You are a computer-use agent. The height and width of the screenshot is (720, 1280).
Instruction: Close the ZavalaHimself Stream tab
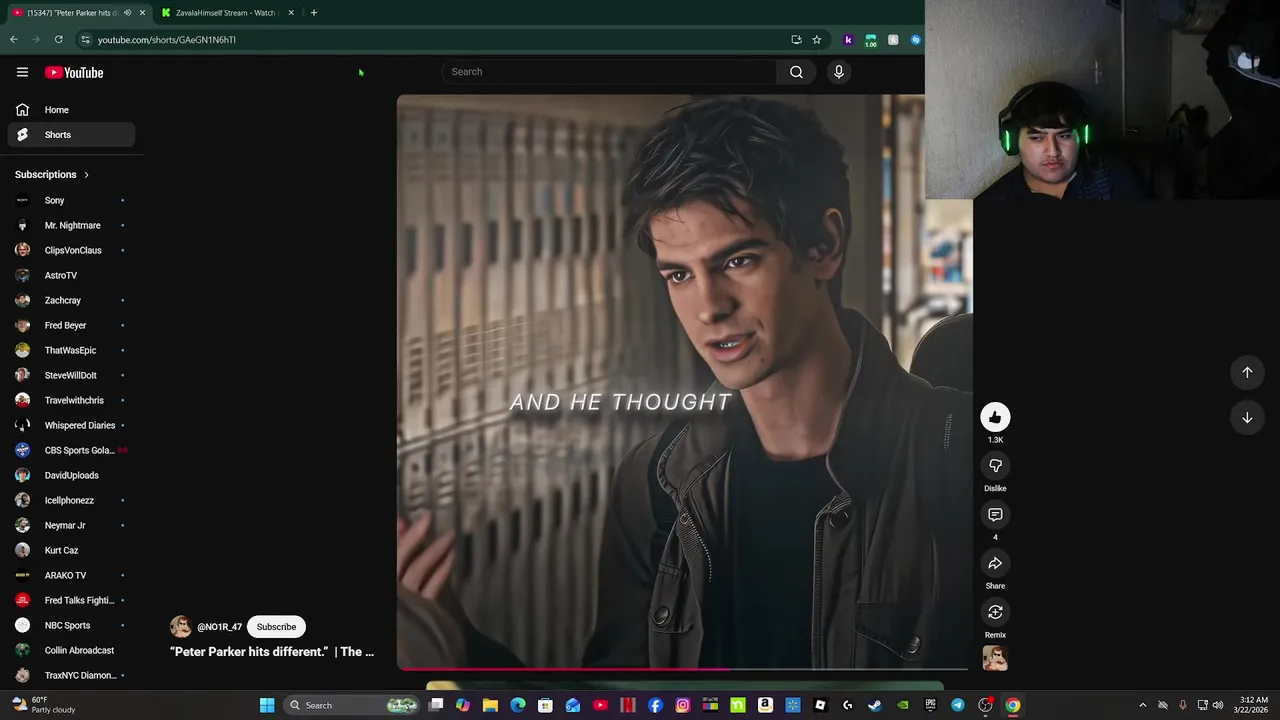(x=291, y=13)
